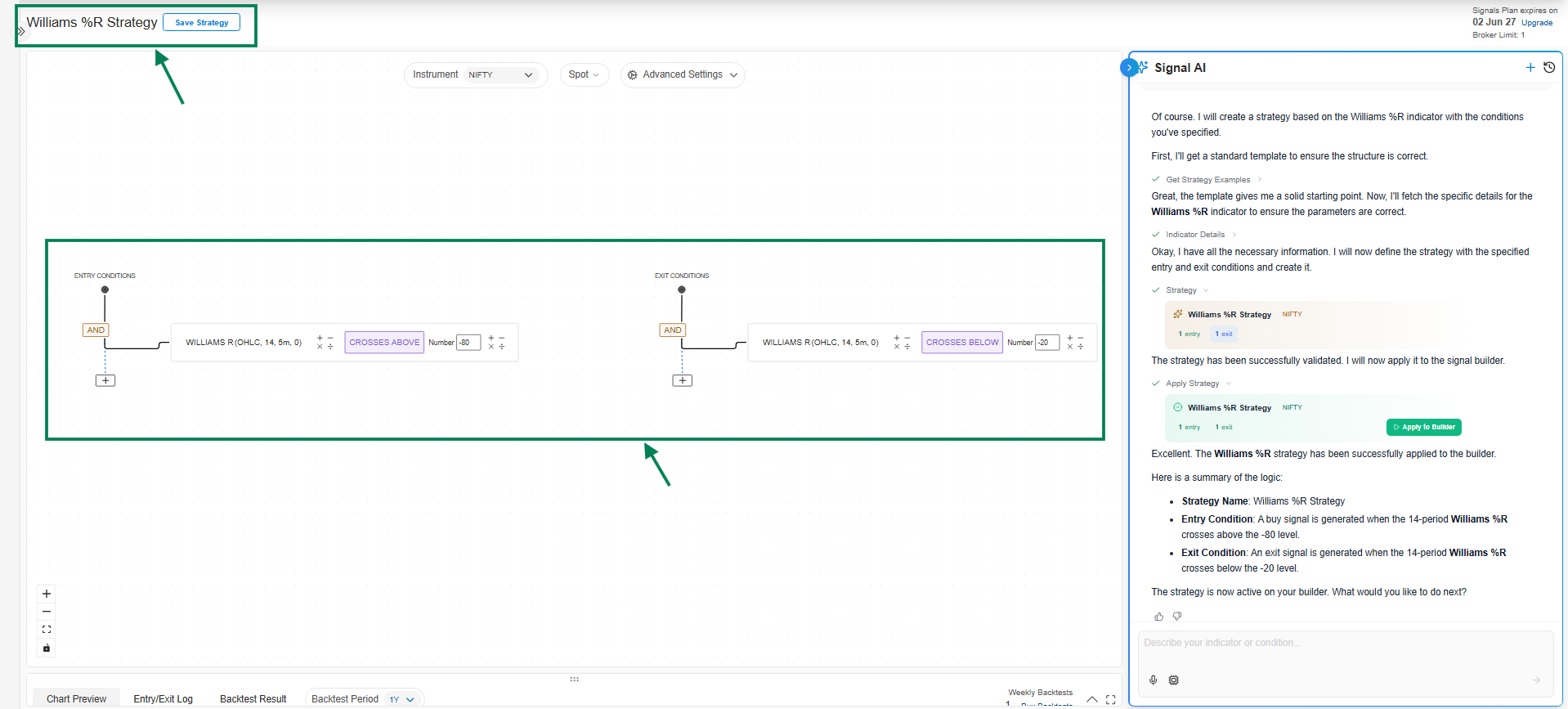Click the chip model selector icon
Screen dimensions: 1568x709
[1173, 680]
